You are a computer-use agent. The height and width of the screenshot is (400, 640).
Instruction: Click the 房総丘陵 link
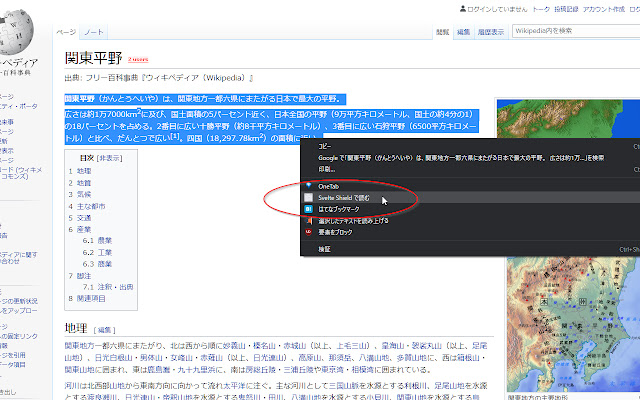[x=260, y=370]
